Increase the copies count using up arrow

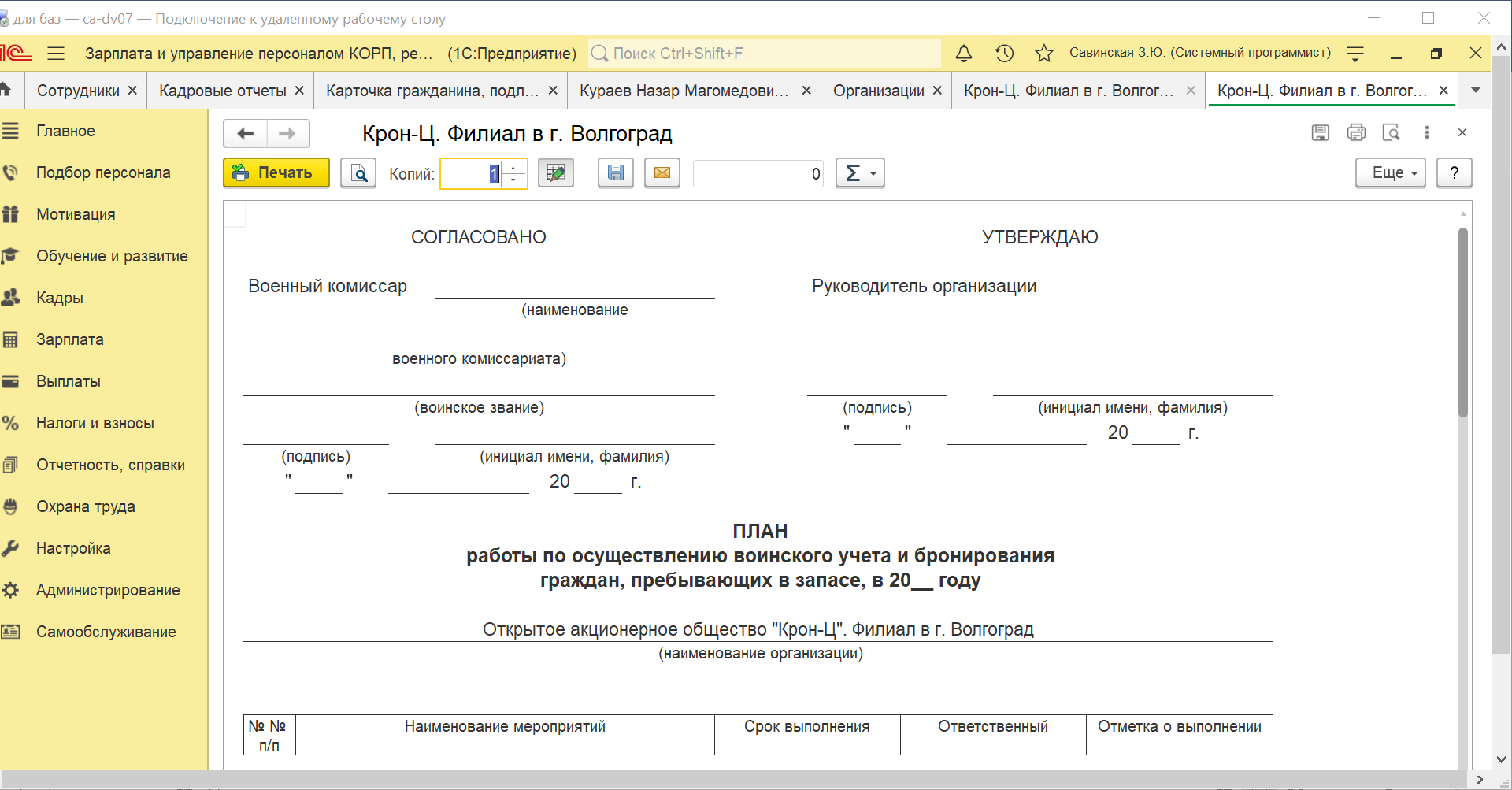(x=513, y=168)
